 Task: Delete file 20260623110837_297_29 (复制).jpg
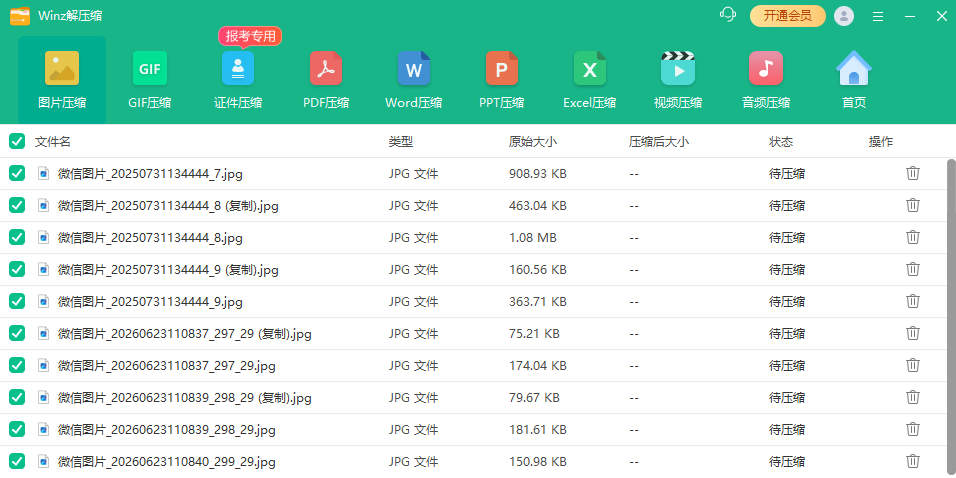[913, 333]
